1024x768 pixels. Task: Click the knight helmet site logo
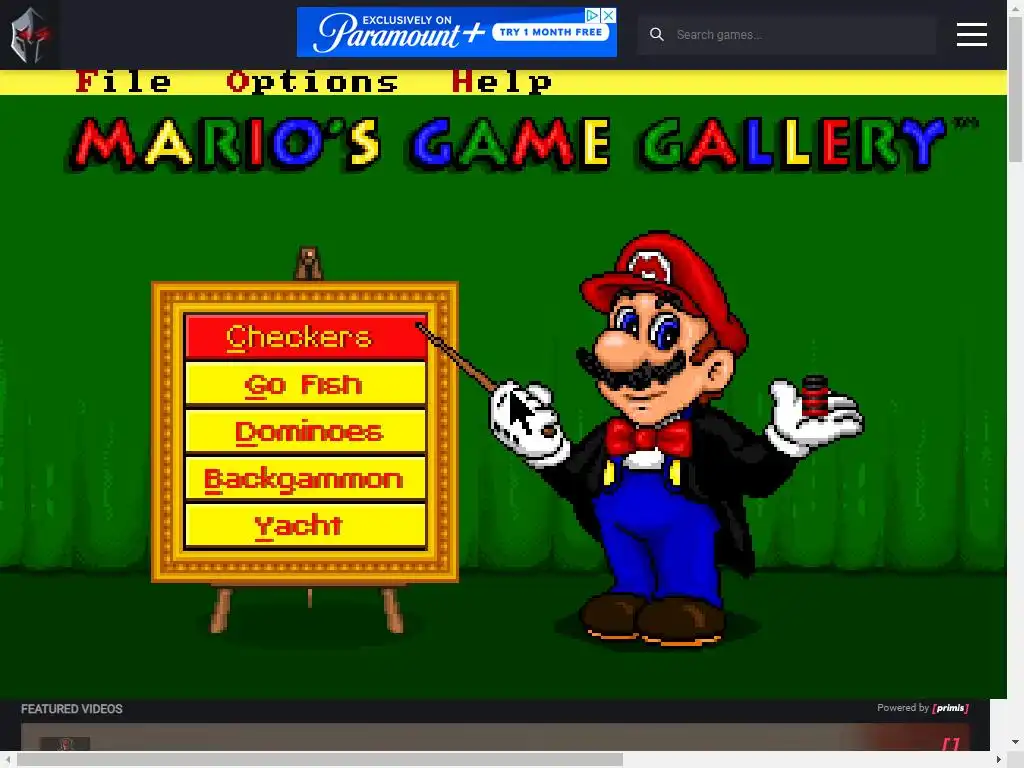[29, 35]
